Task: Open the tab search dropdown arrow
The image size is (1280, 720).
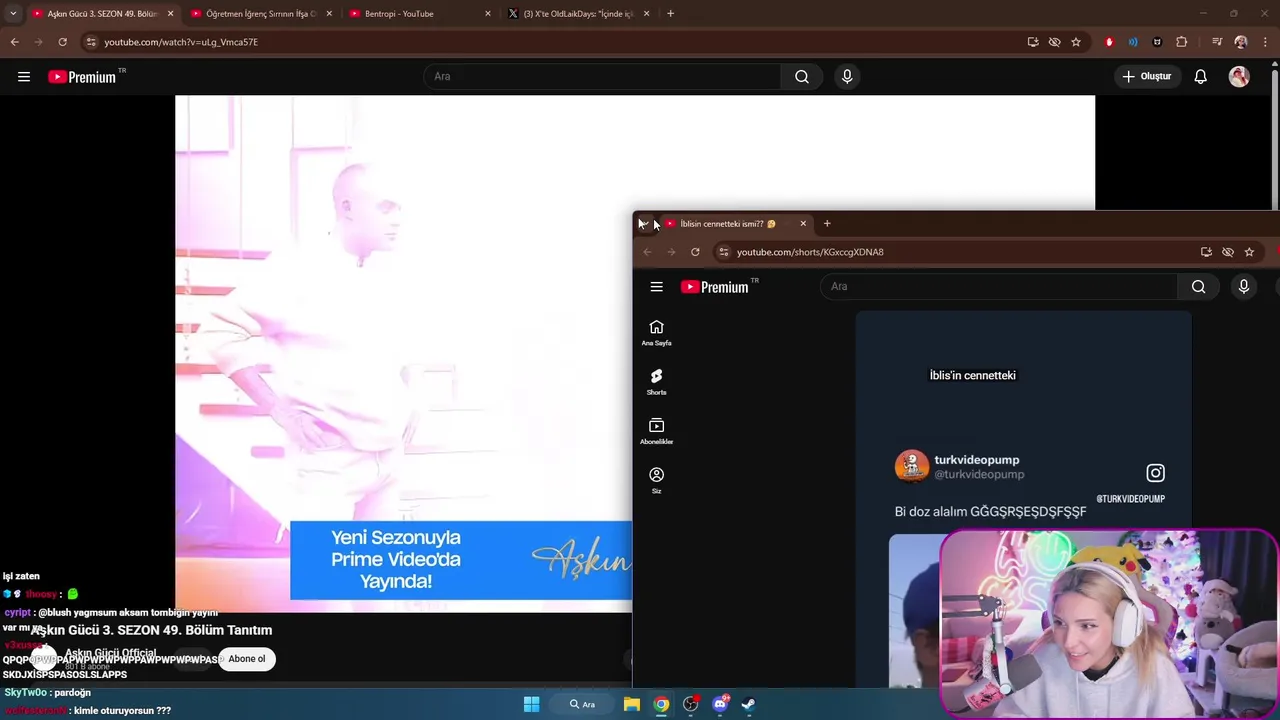Action: point(13,14)
